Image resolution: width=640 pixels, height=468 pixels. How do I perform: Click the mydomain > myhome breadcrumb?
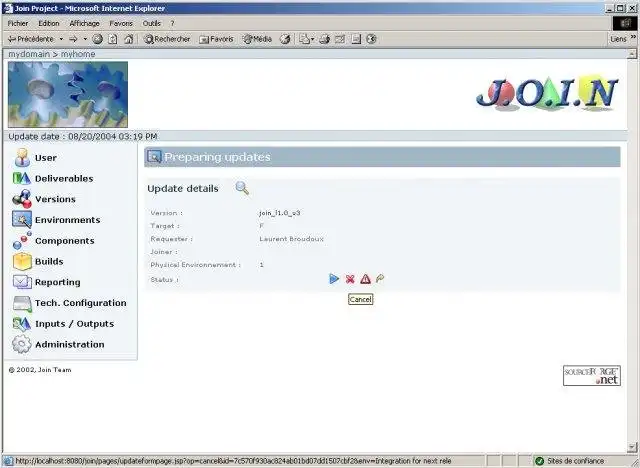(x=51, y=54)
